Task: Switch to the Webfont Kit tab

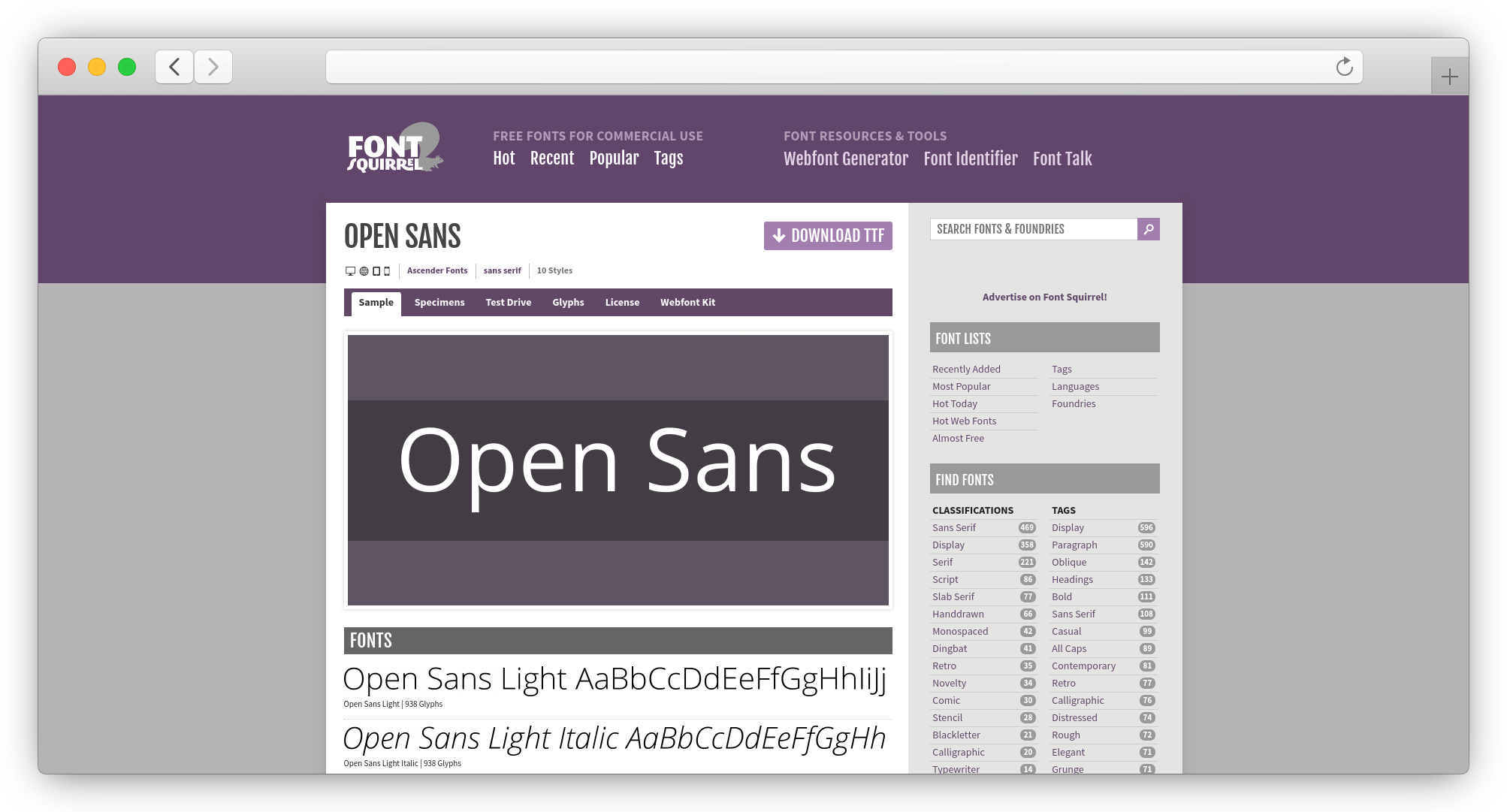Action: pos(687,303)
